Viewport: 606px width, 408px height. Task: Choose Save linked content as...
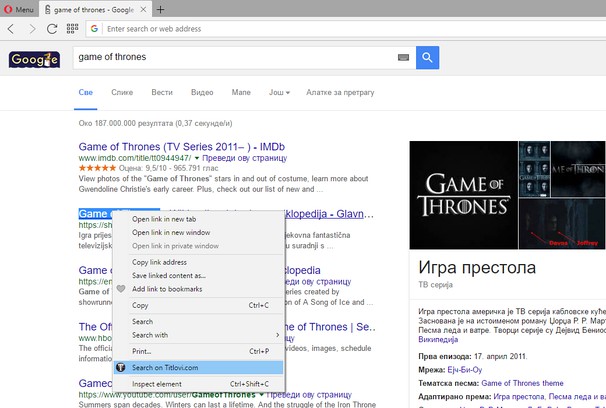[x=199, y=275]
